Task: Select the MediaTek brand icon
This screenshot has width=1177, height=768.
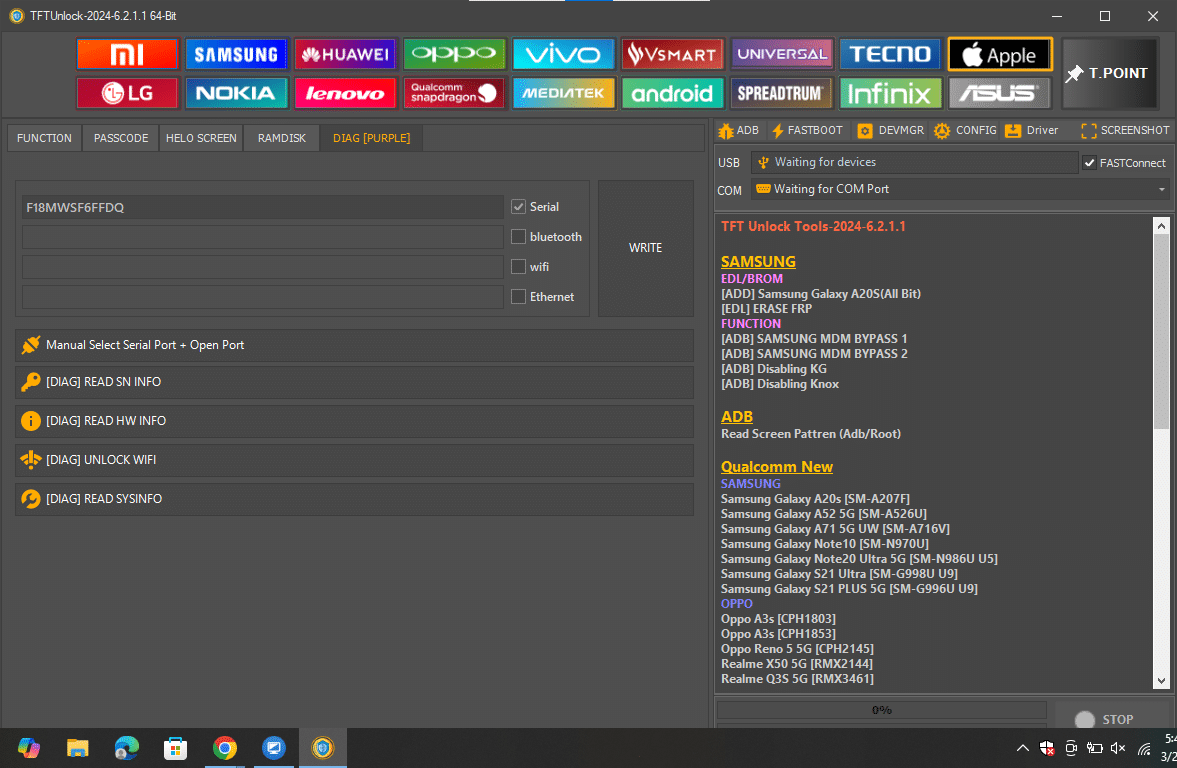Action: pos(563,93)
